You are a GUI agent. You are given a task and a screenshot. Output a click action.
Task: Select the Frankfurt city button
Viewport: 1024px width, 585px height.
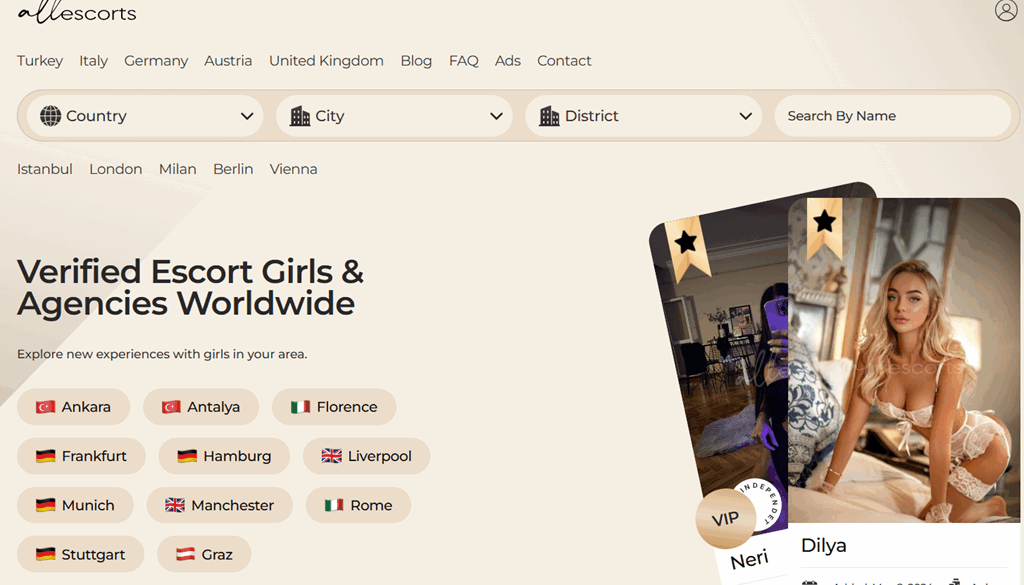pos(81,456)
